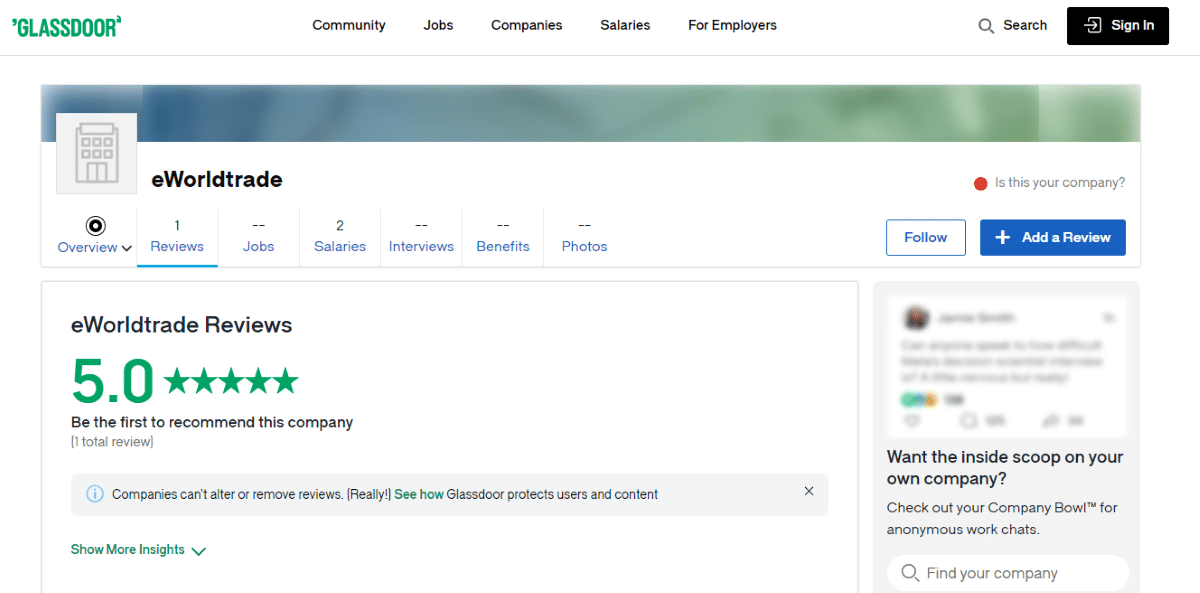This screenshot has width=1200, height=593.
Task: Open the Community menu
Action: click(349, 26)
